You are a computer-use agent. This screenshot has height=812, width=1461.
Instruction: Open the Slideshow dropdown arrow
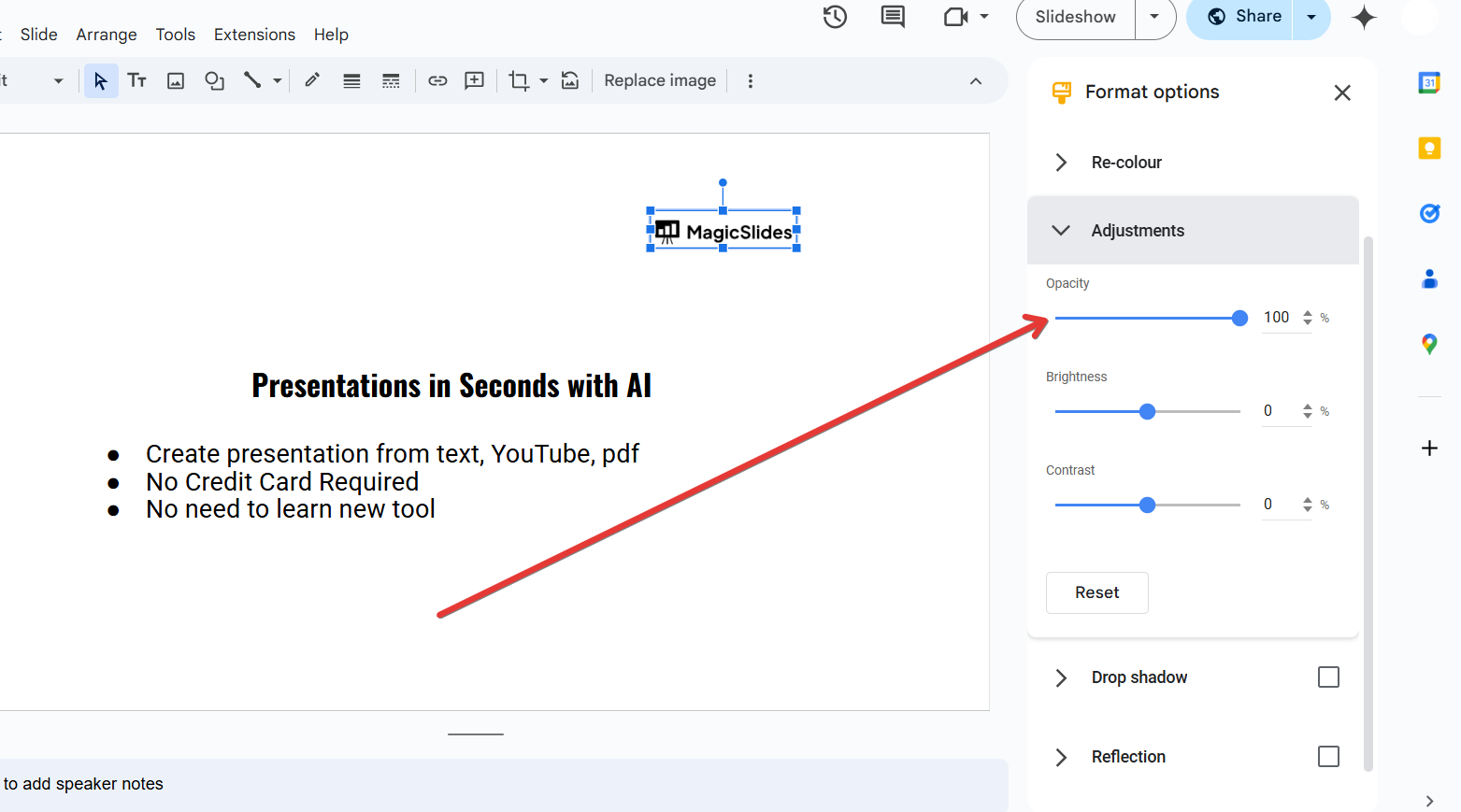pos(1154,17)
